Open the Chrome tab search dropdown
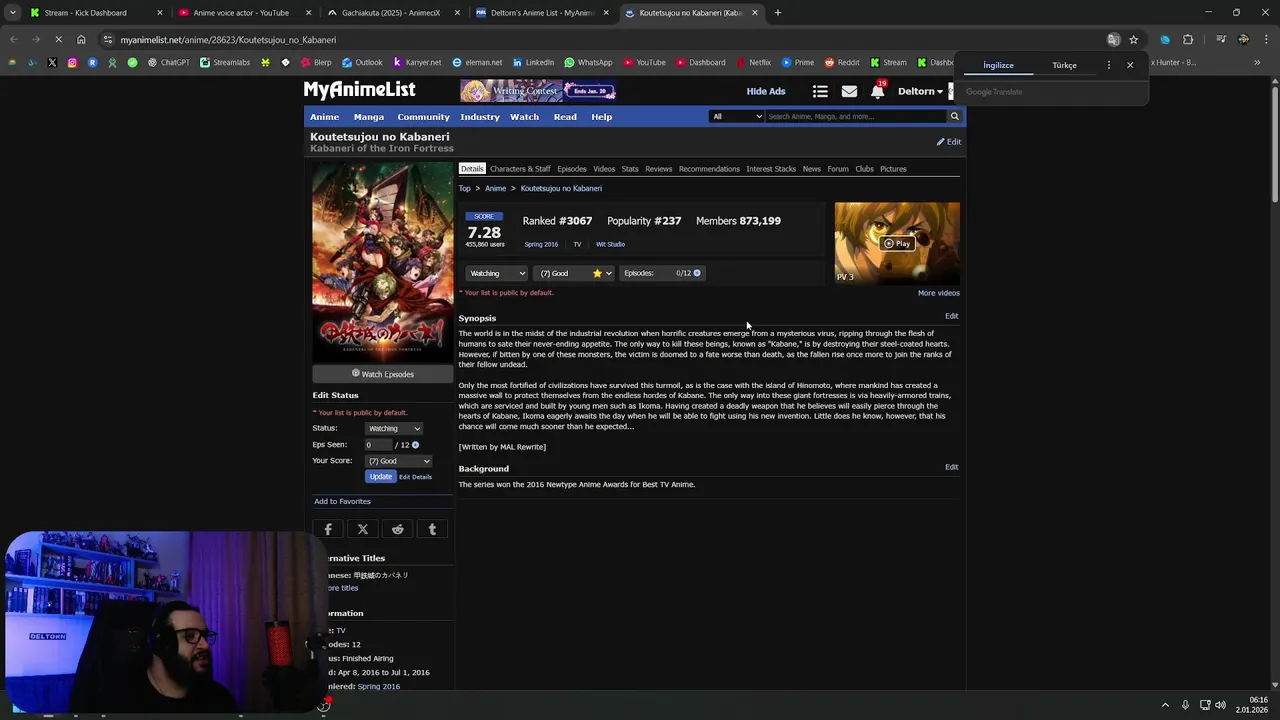This screenshot has height=720, width=1280. click(x=12, y=13)
